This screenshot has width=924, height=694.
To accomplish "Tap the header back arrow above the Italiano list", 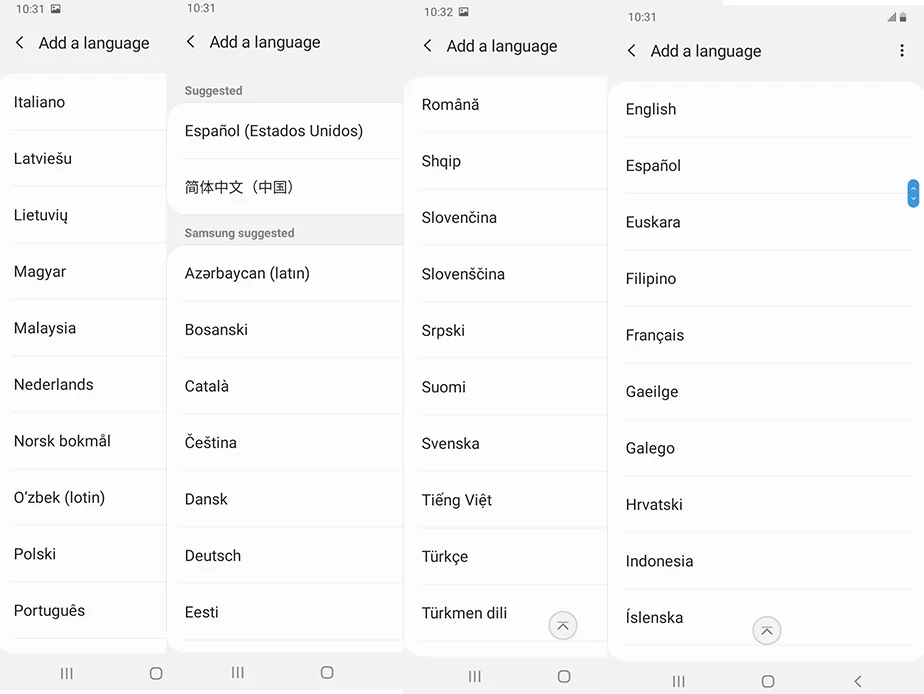I will tap(19, 42).
